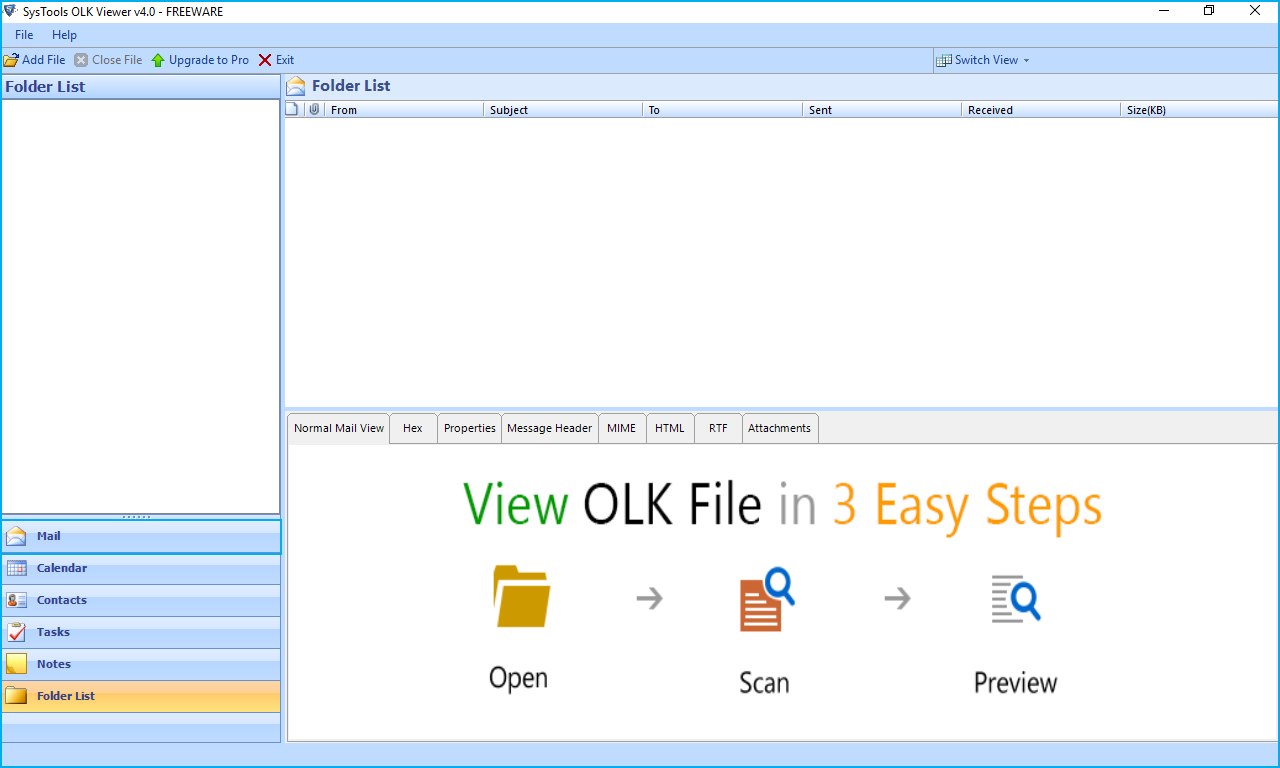Viewport: 1280px width, 768px height.
Task: Switch to the RTF tab
Action: pos(718,428)
